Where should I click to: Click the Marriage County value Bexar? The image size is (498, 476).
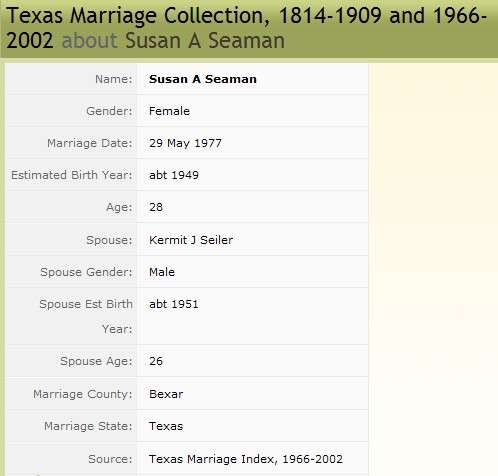[166, 394]
